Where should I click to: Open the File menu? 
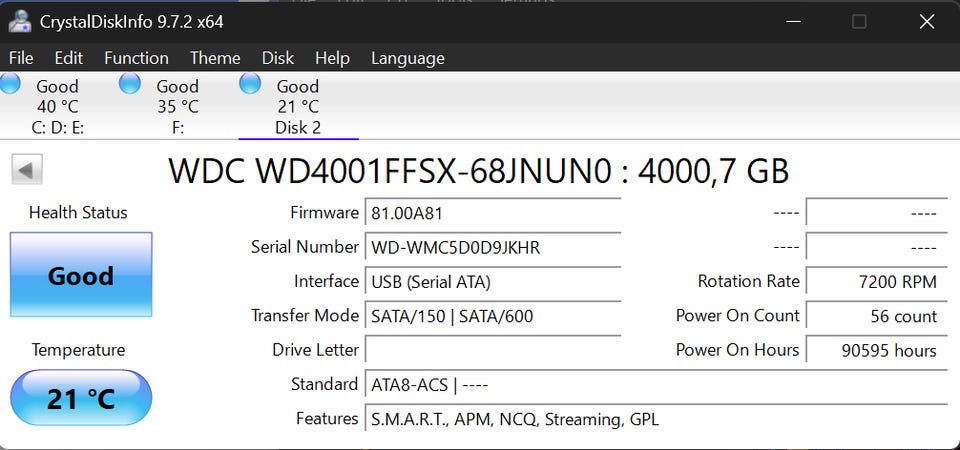point(21,58)
